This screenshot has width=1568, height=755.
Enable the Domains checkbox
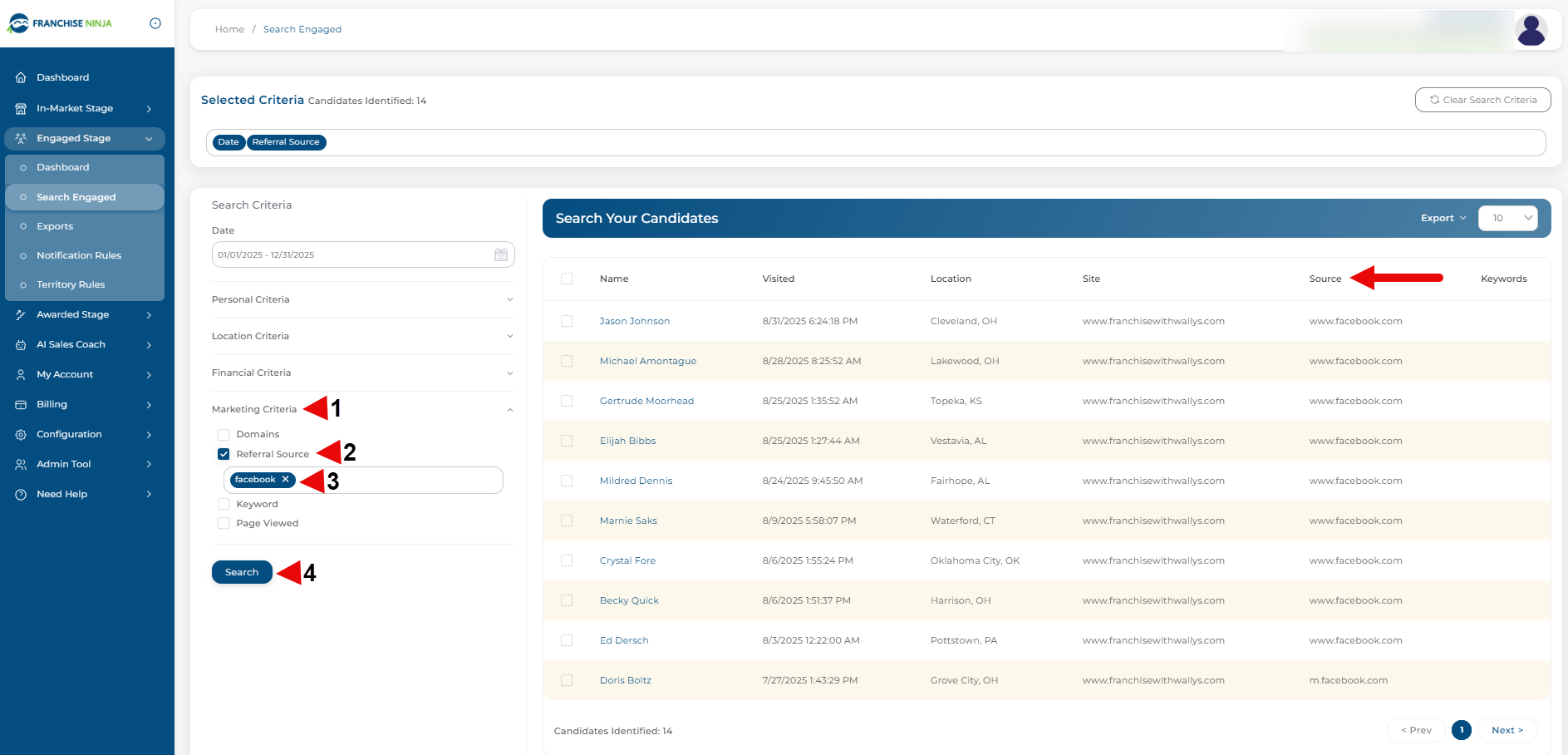coord(224,435)
